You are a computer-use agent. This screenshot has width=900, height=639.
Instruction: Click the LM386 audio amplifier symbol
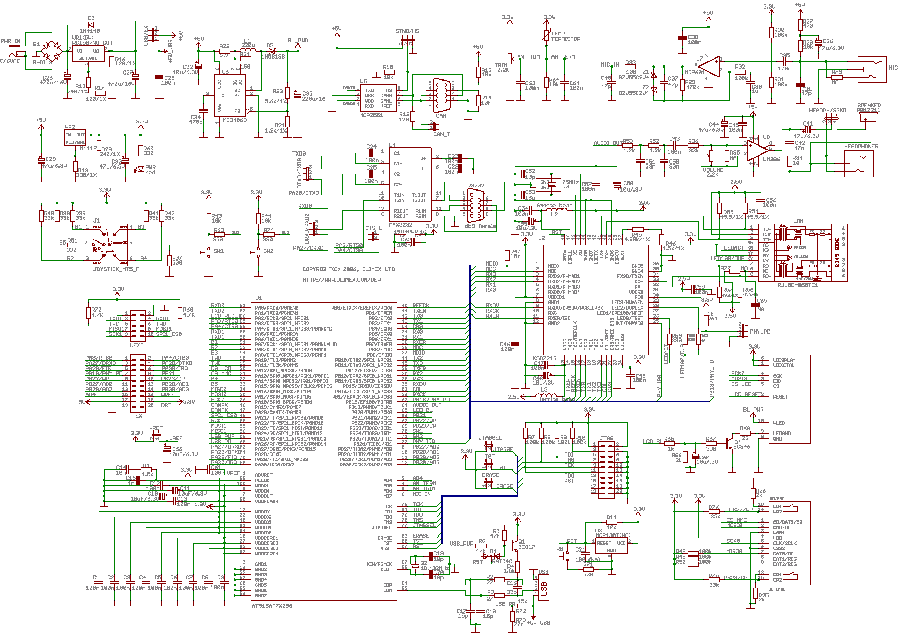point(757,150)
